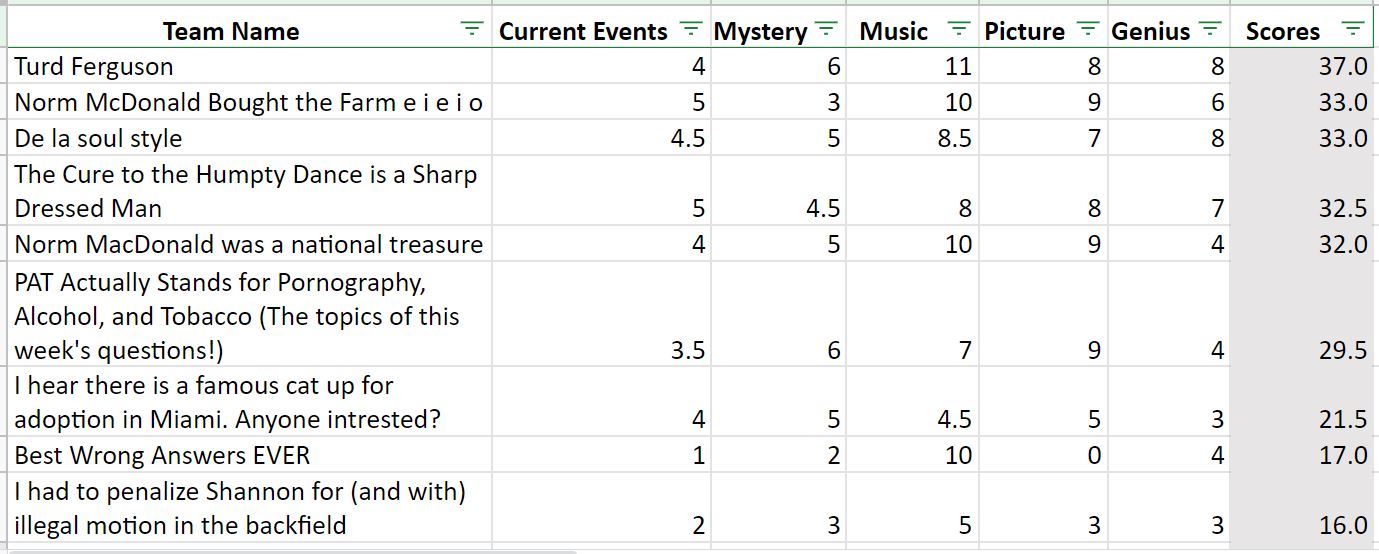The height and width of the screenshot is (554, 1379).
Task: Select the Turd Ferguson team cell
Action: [249, 66]
